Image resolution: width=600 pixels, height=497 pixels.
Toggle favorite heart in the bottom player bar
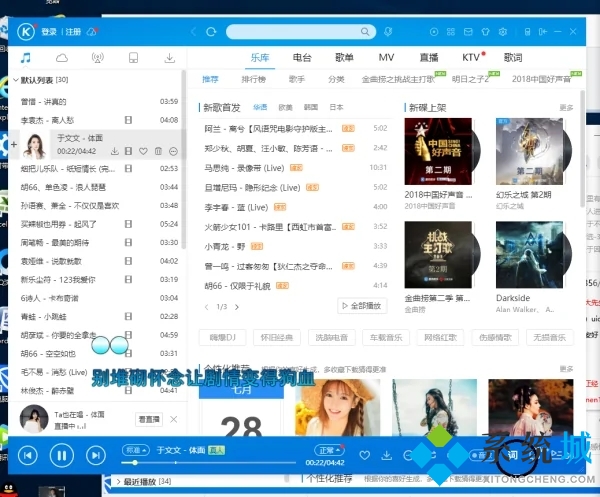coord(363,455)
